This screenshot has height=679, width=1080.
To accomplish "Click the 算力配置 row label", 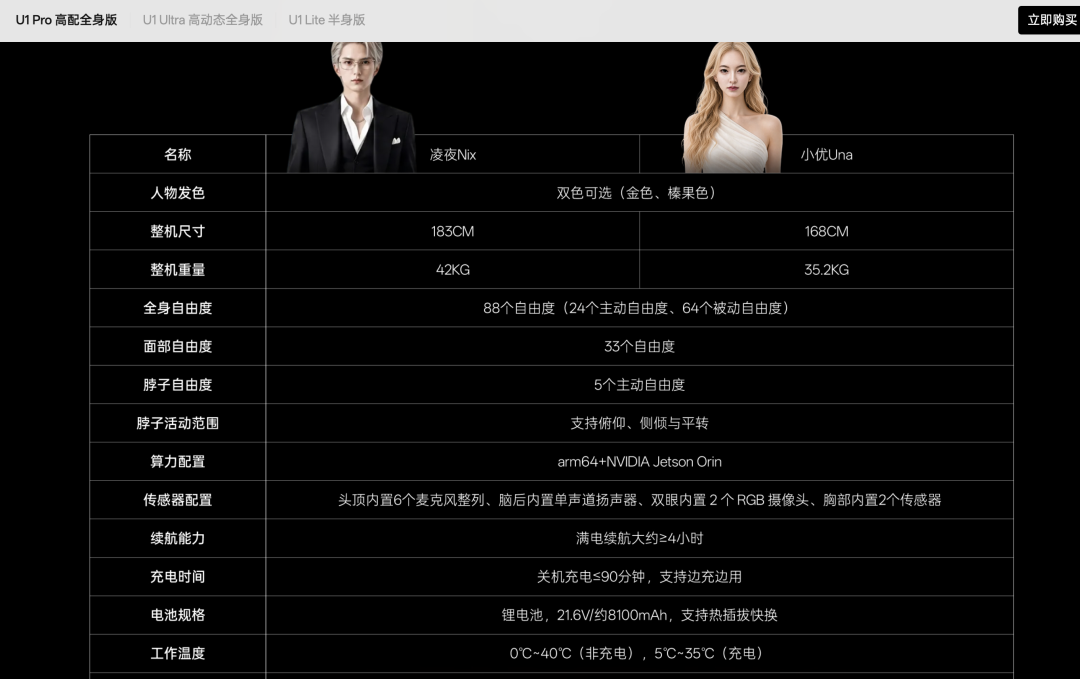I will pyautogui.click(x=178, y=461).
